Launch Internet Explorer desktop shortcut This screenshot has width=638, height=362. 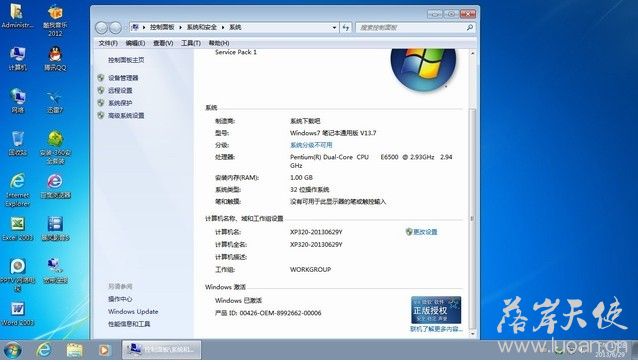tap(17, 190)
